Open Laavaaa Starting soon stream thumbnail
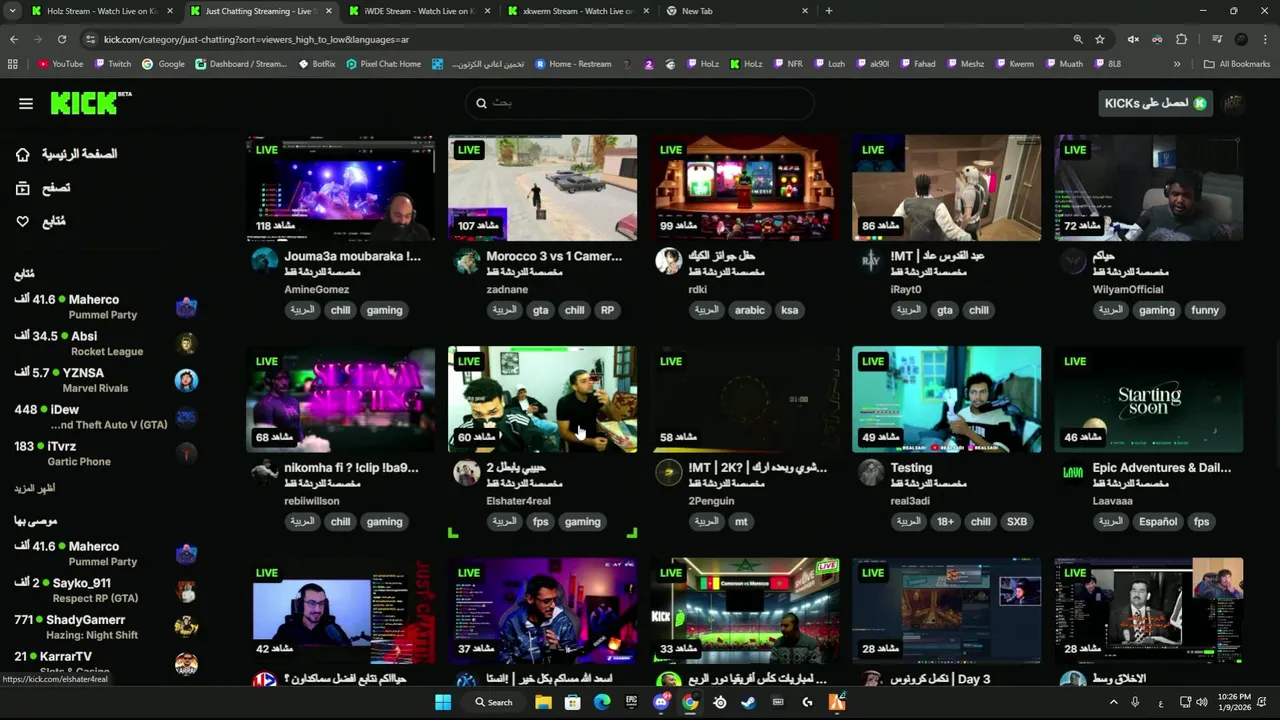 pyautogui.click(x=1148, y=399)
